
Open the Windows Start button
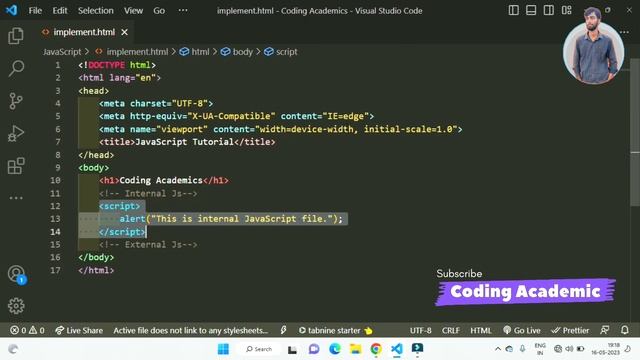point(223,349)
